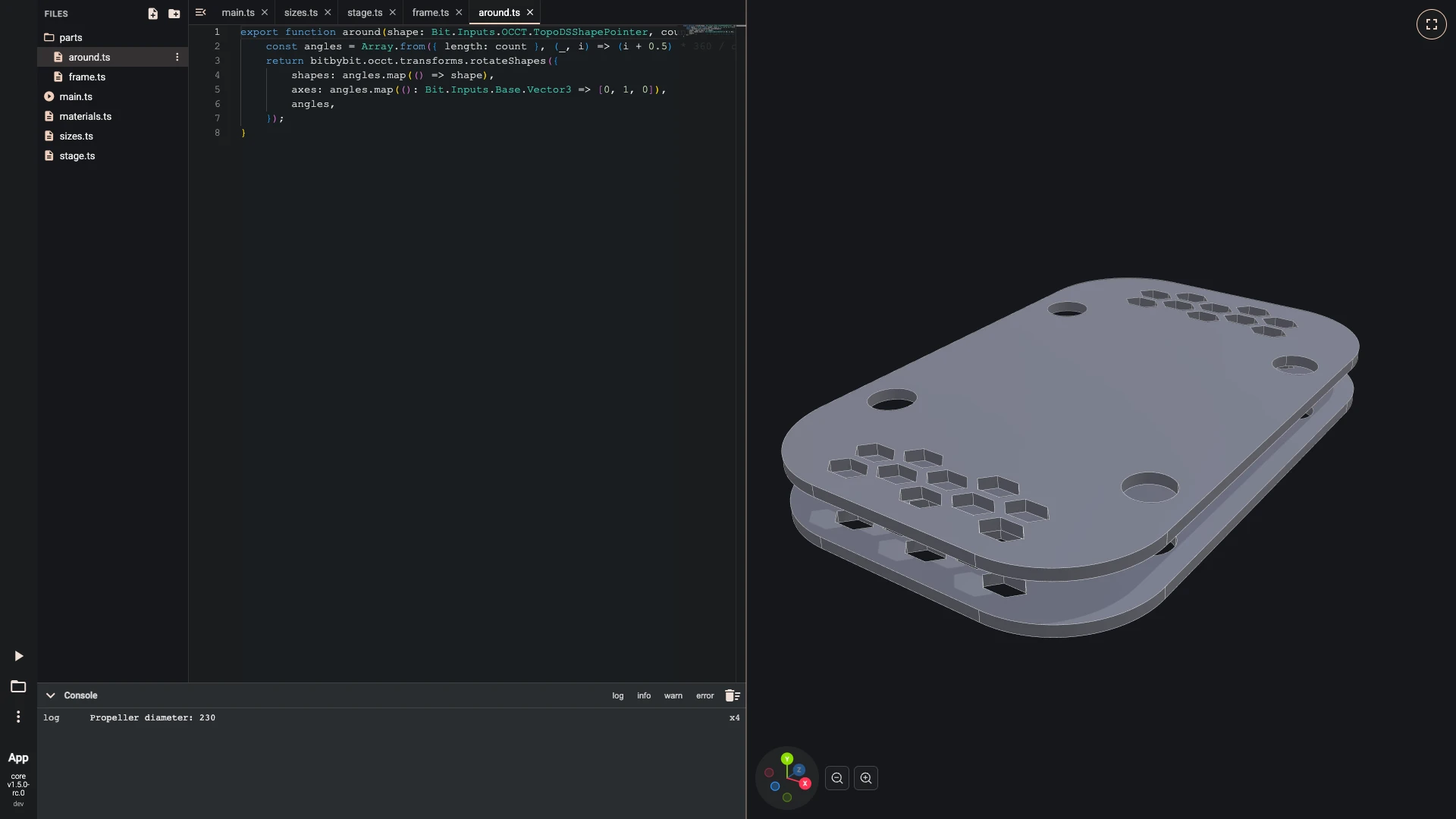This screenshot has width=1456, height=819.
Task: Click the code minimap in editor
Action: pyautogui.click(x=708, y=30)
